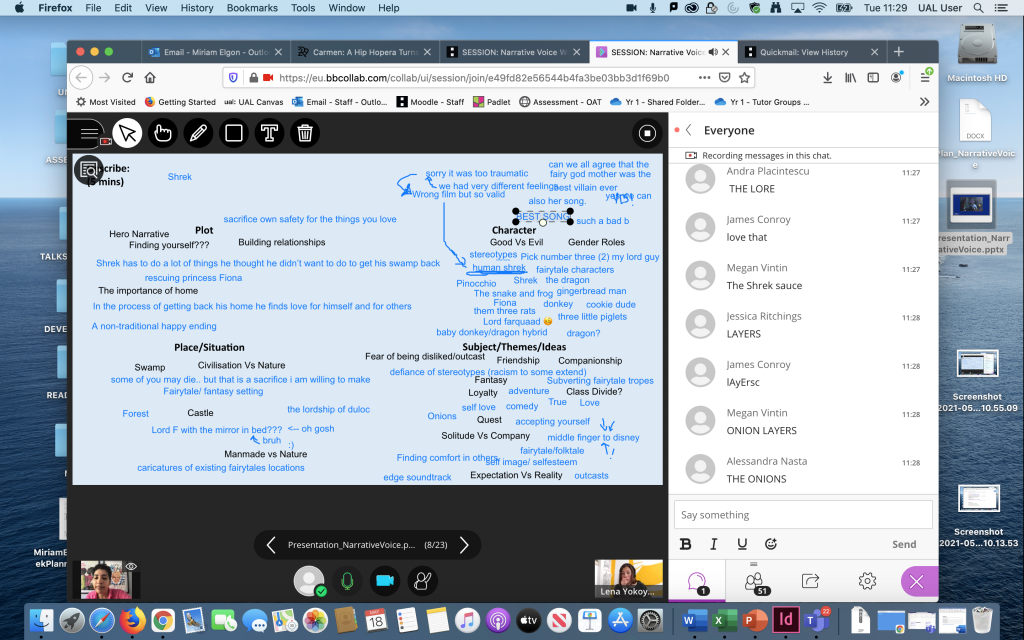Save page to Pocket
1024x640 pixels.
pos(724,78)
